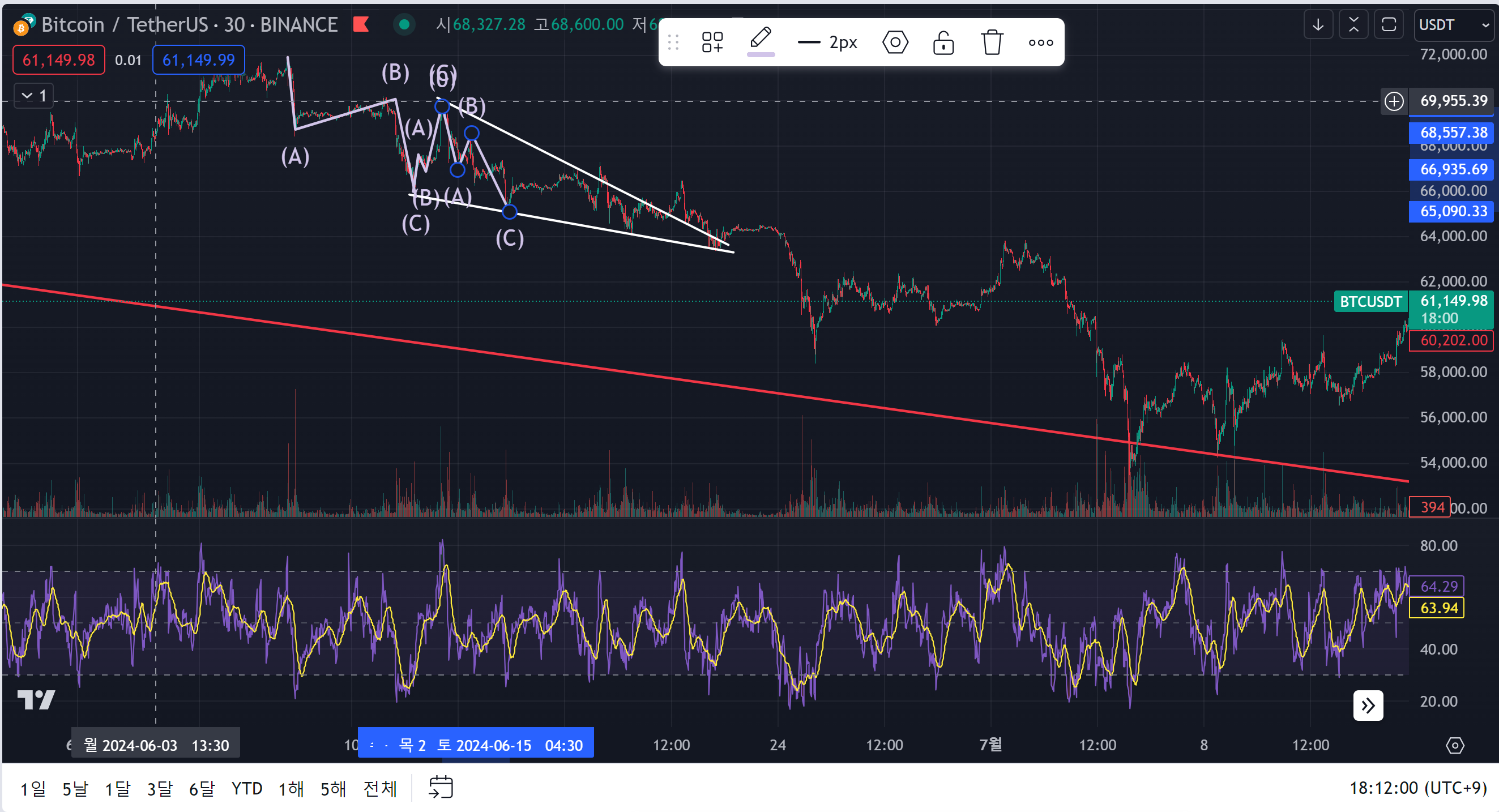The width and height of the screenshot is (1499, 812).
Task: Open Bitcoin / TetherUS symbol title
Action: (x=189, y=24)
